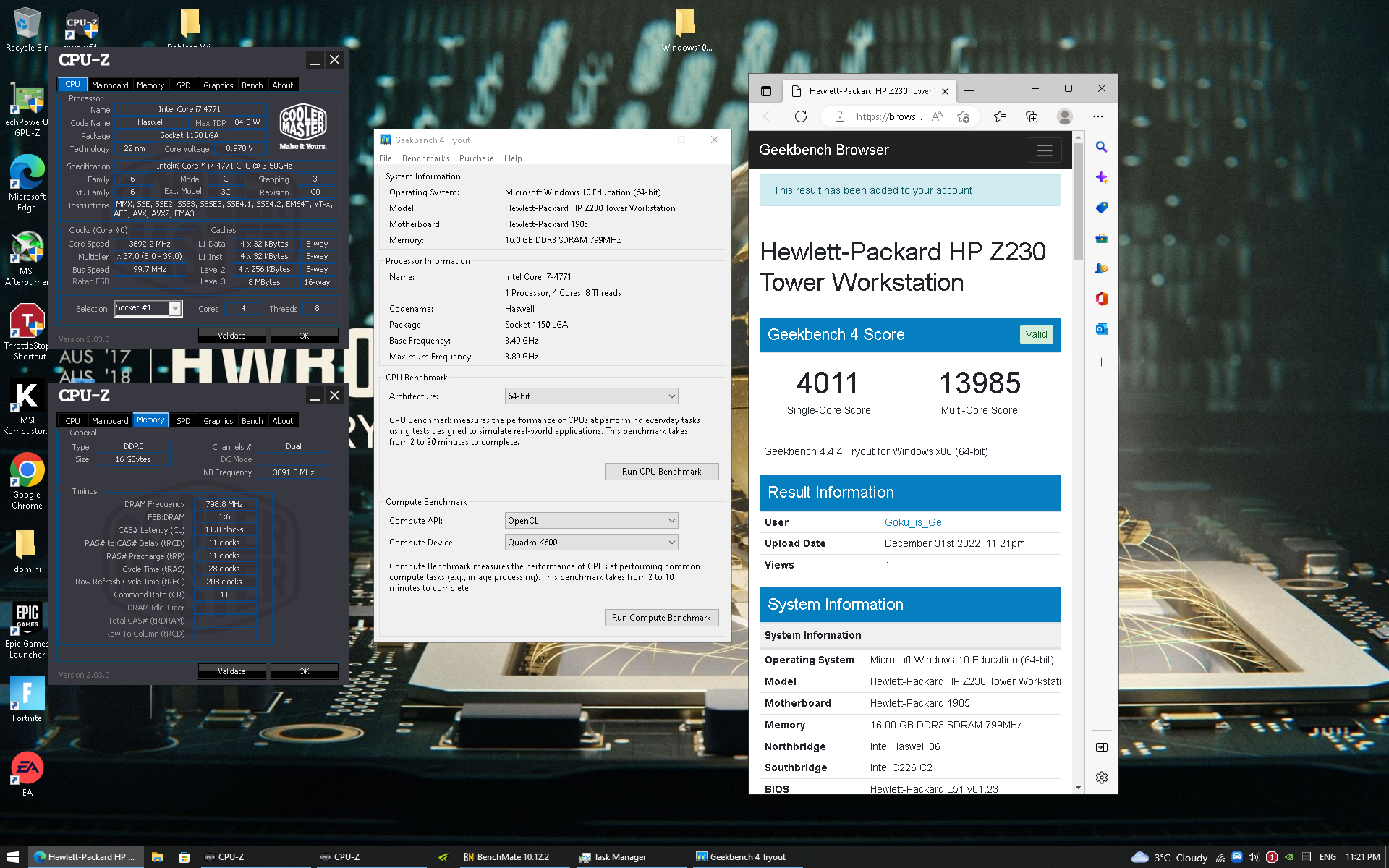Screen dimensions: 1389x868
Task: Open Compute Device Quadro K600 dropdown
Action: point(591,542)
